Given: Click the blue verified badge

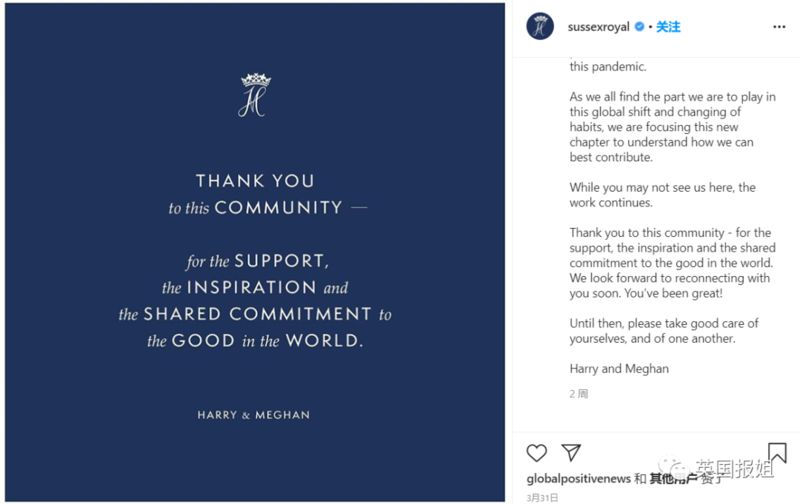Looking at the screenshot, I should click(x=639, y=27).
